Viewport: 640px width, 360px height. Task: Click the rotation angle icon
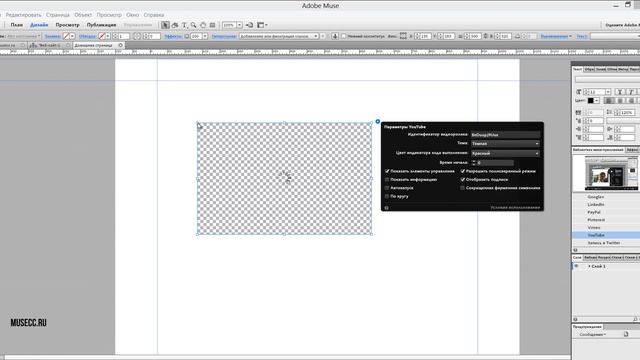click(x=517, y=36)
